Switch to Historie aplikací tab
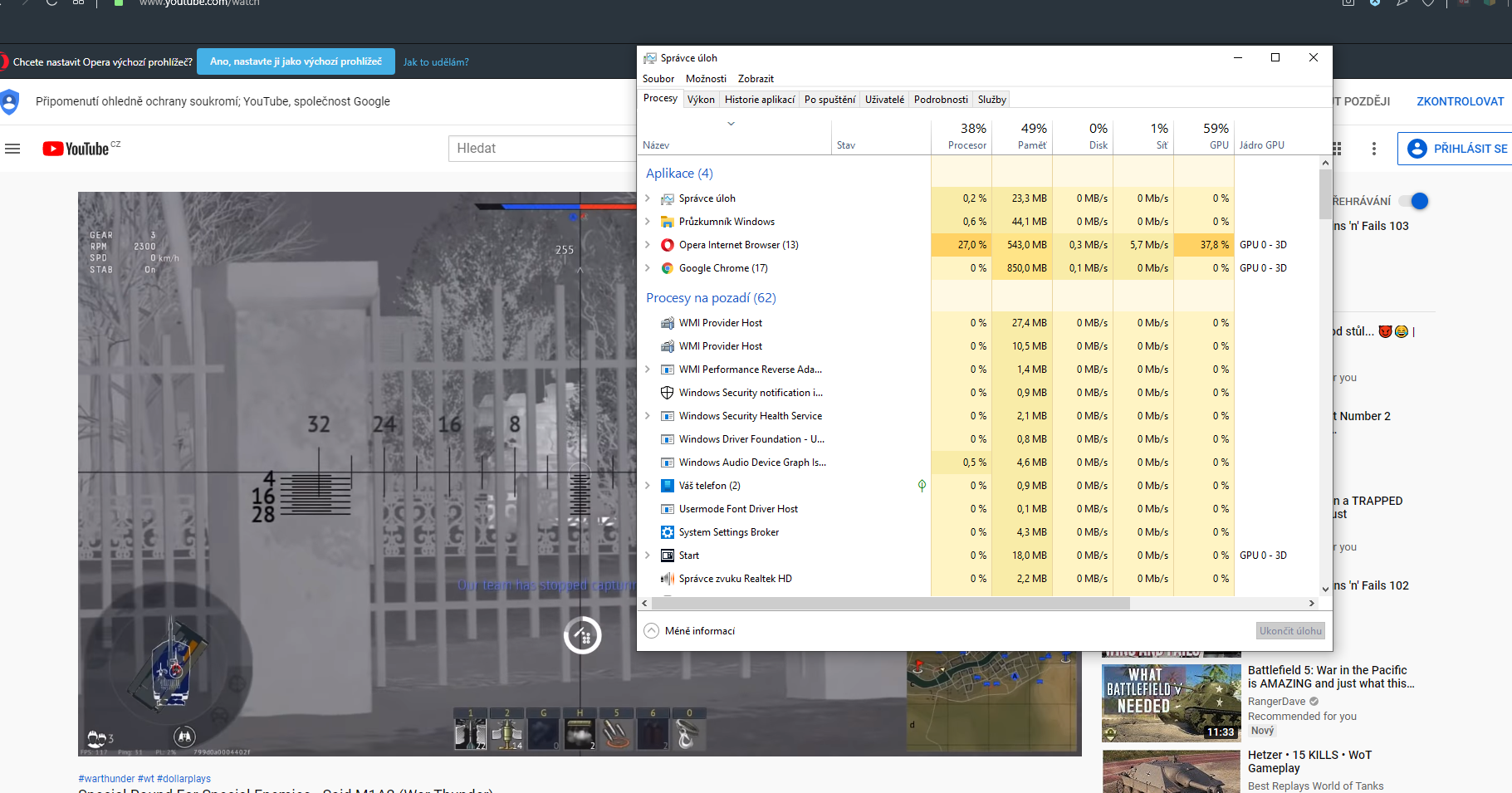Screen dimensions: 1512x793 tap(760, 100)
